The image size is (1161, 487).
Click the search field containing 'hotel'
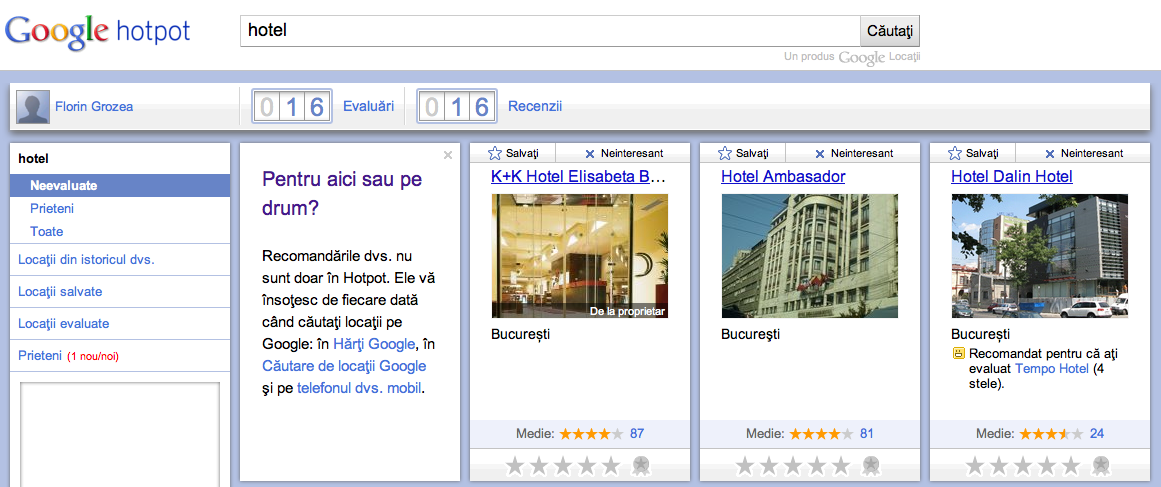[549, 31]
